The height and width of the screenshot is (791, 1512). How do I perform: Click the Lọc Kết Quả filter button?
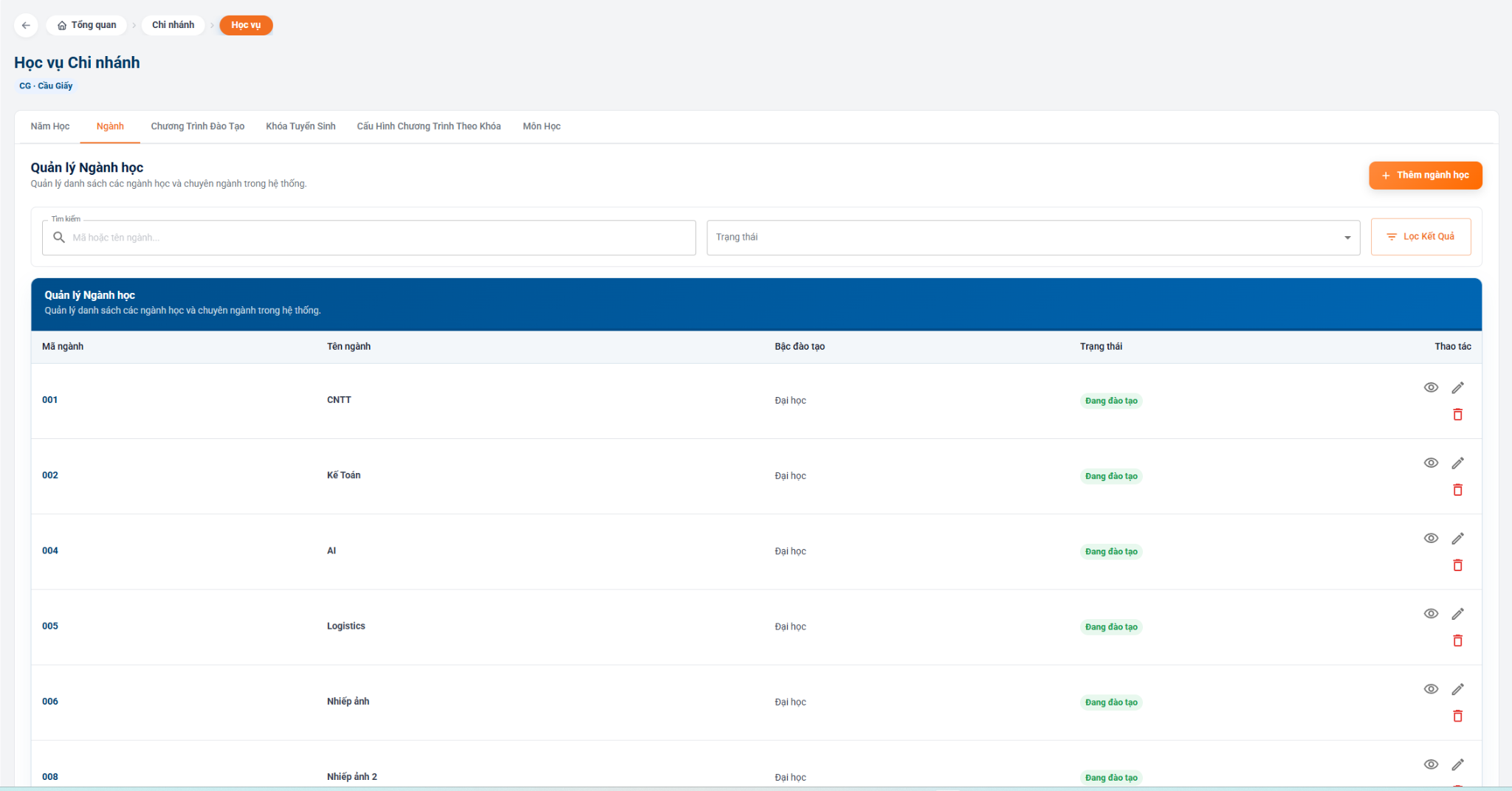click(x=1420, y=237)
